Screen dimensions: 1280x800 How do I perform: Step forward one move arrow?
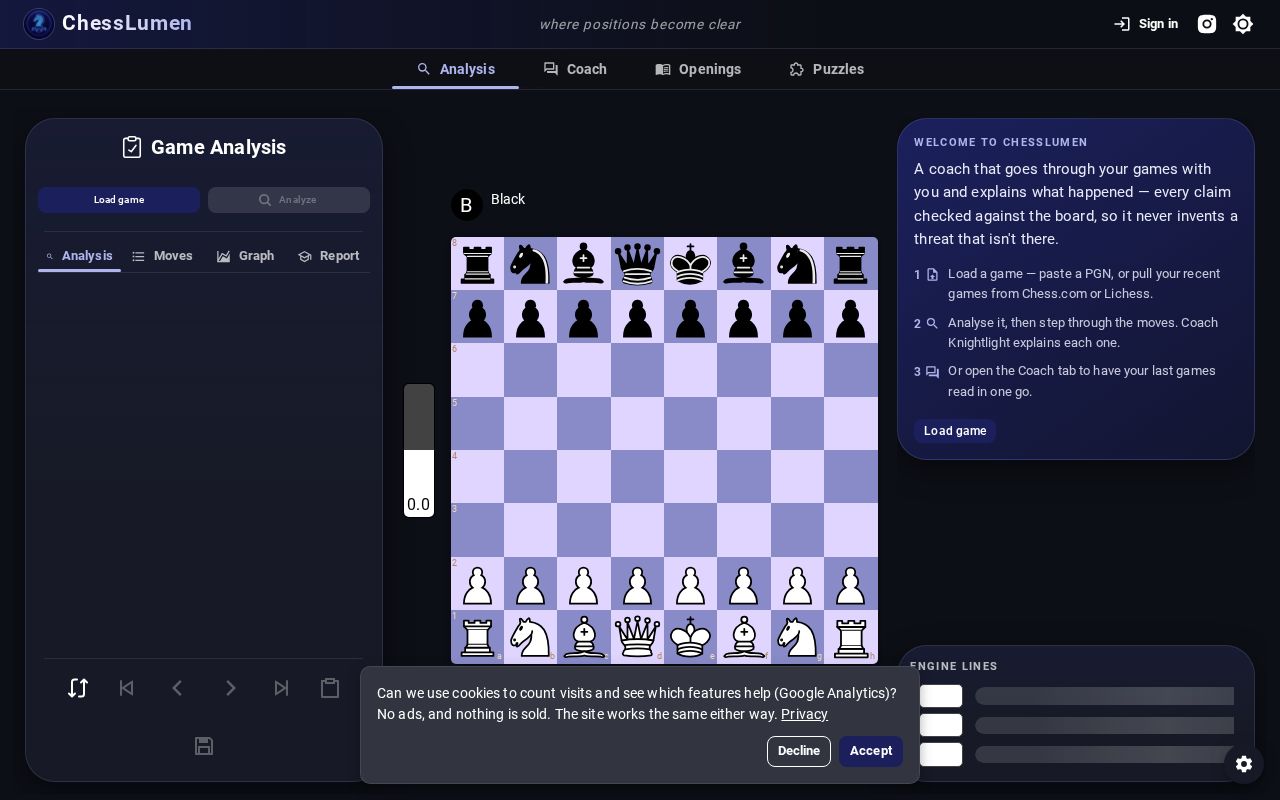(x=230, y=688)
